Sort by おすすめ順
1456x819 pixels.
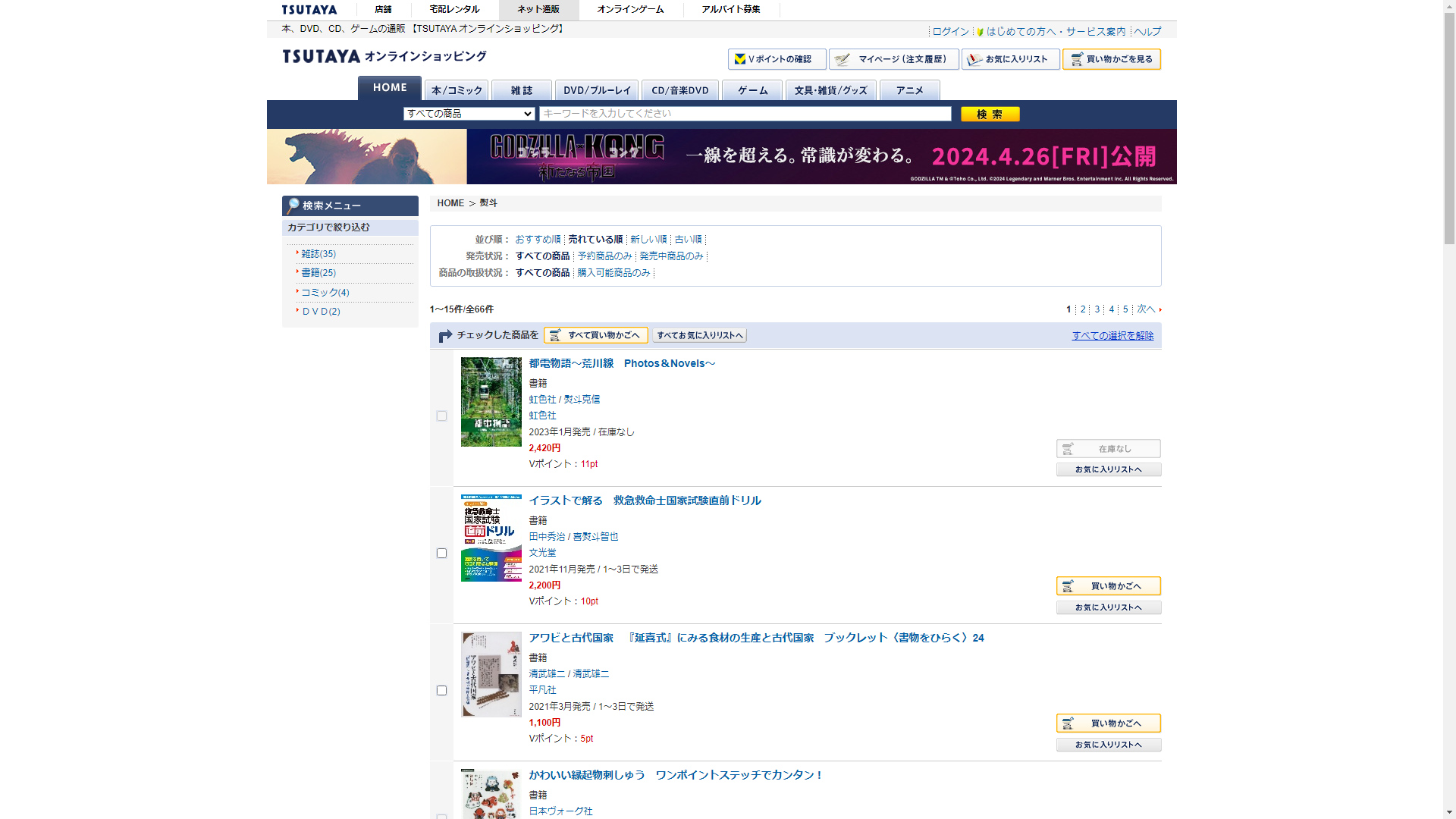[x=538, y=240]
